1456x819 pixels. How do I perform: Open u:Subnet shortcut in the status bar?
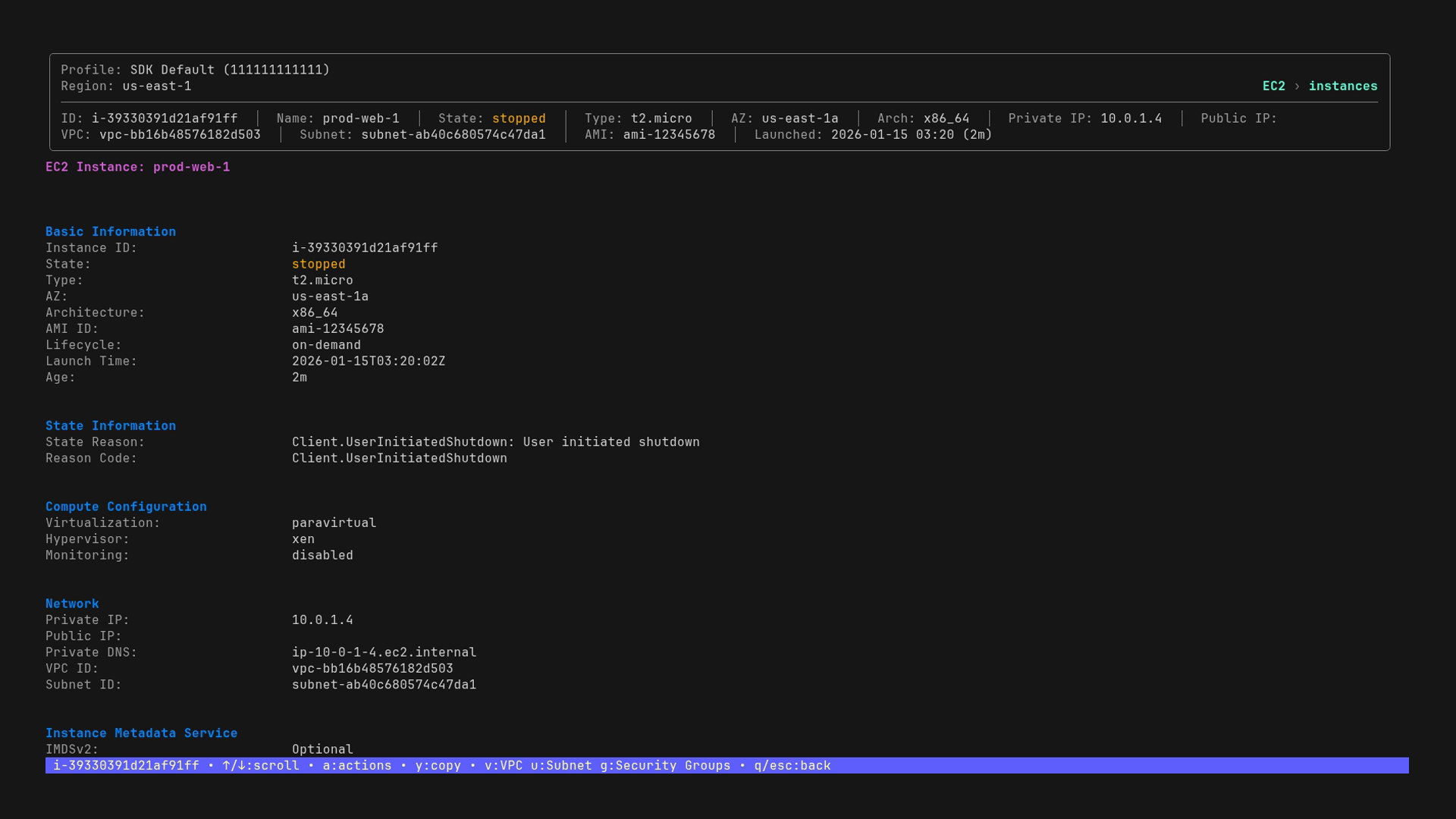pyautogui.click(x=561, y=766)
